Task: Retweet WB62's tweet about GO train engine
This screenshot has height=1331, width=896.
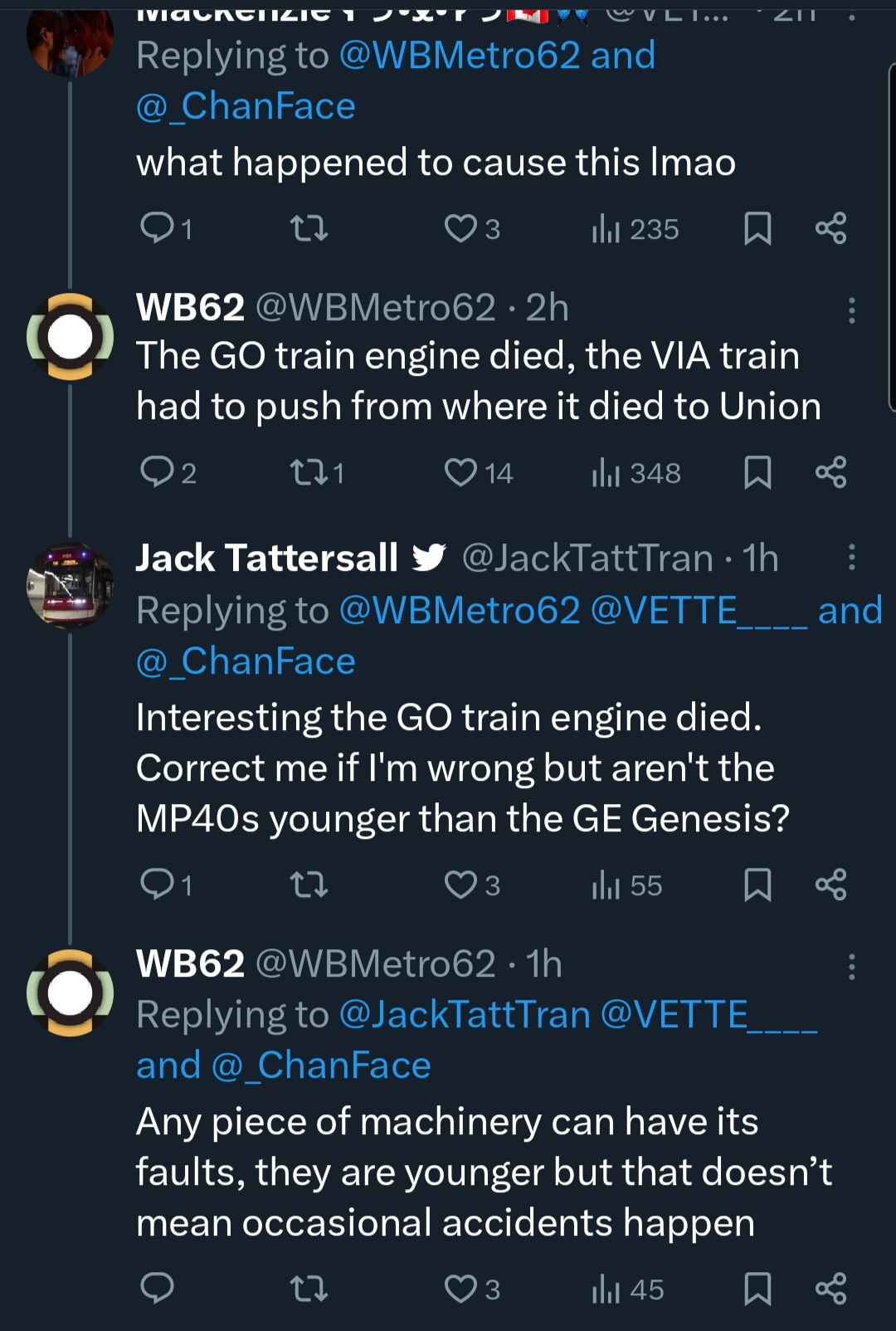Action: coord(308,473)
